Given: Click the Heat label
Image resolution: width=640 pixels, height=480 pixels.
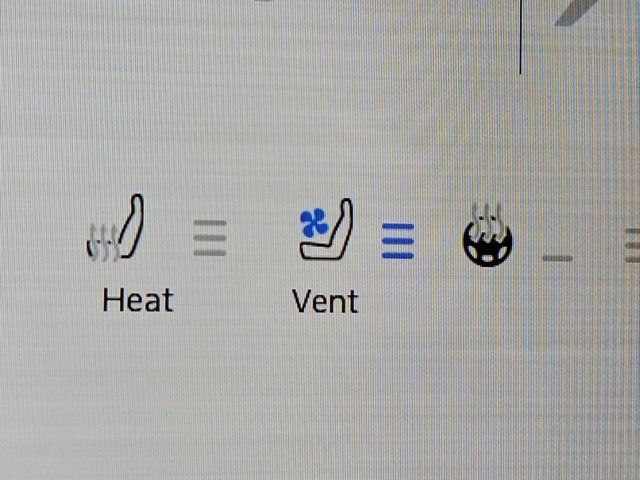Looking at the screenshot, I should (x=138, y=300).
